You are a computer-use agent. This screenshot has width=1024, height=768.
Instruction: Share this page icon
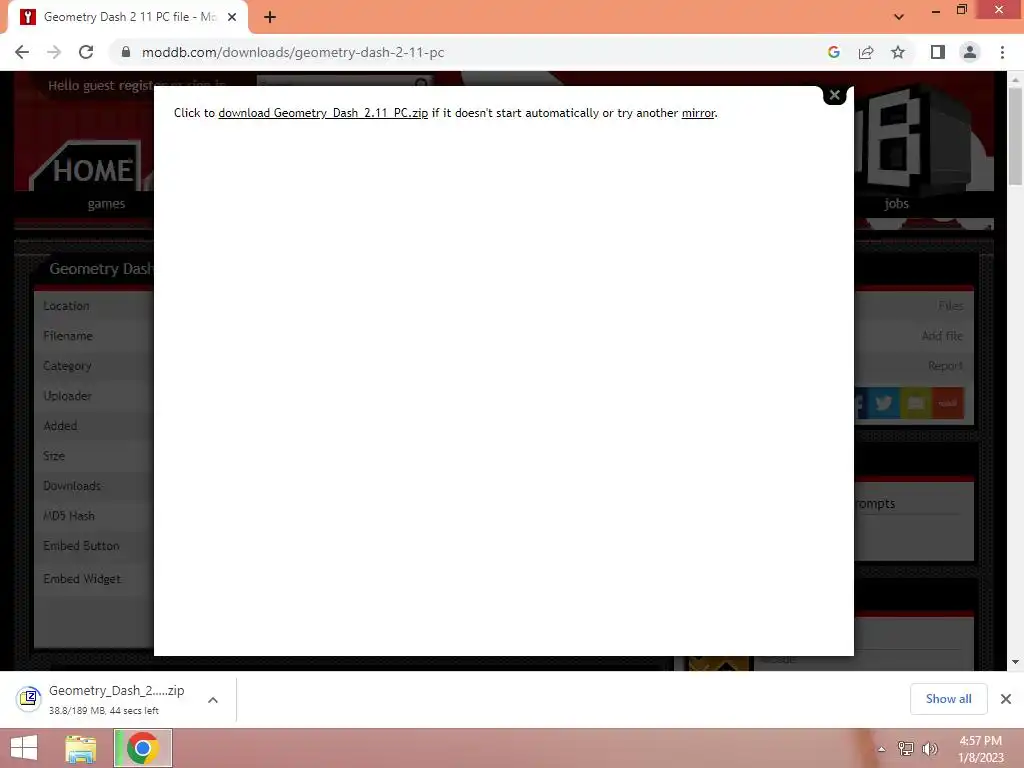(x=866, y=52)
